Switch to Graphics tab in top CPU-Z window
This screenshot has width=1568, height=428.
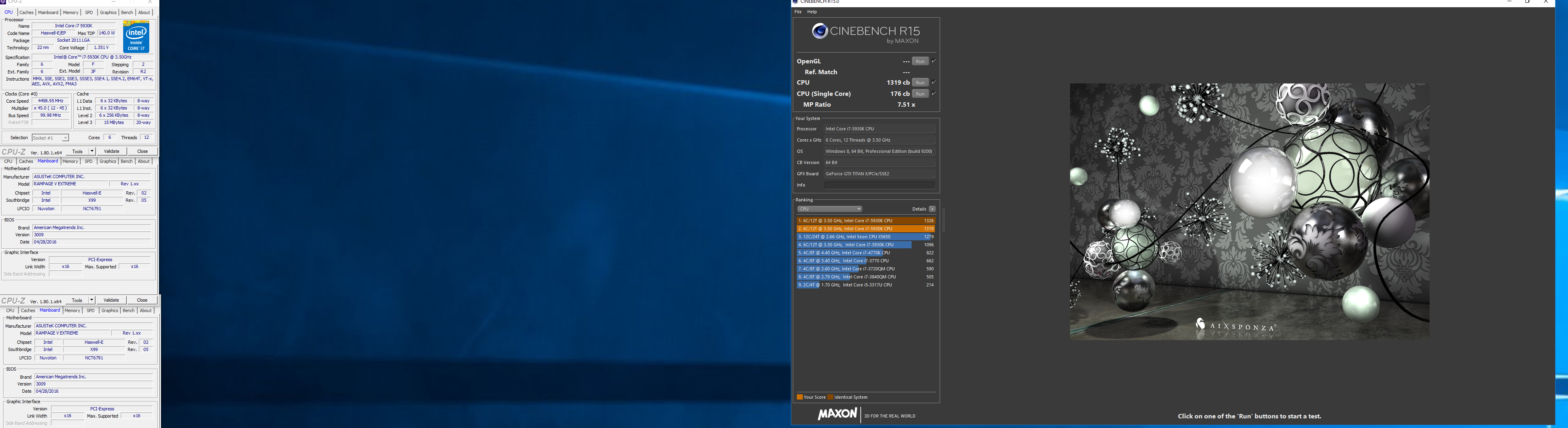pos(108,12)
